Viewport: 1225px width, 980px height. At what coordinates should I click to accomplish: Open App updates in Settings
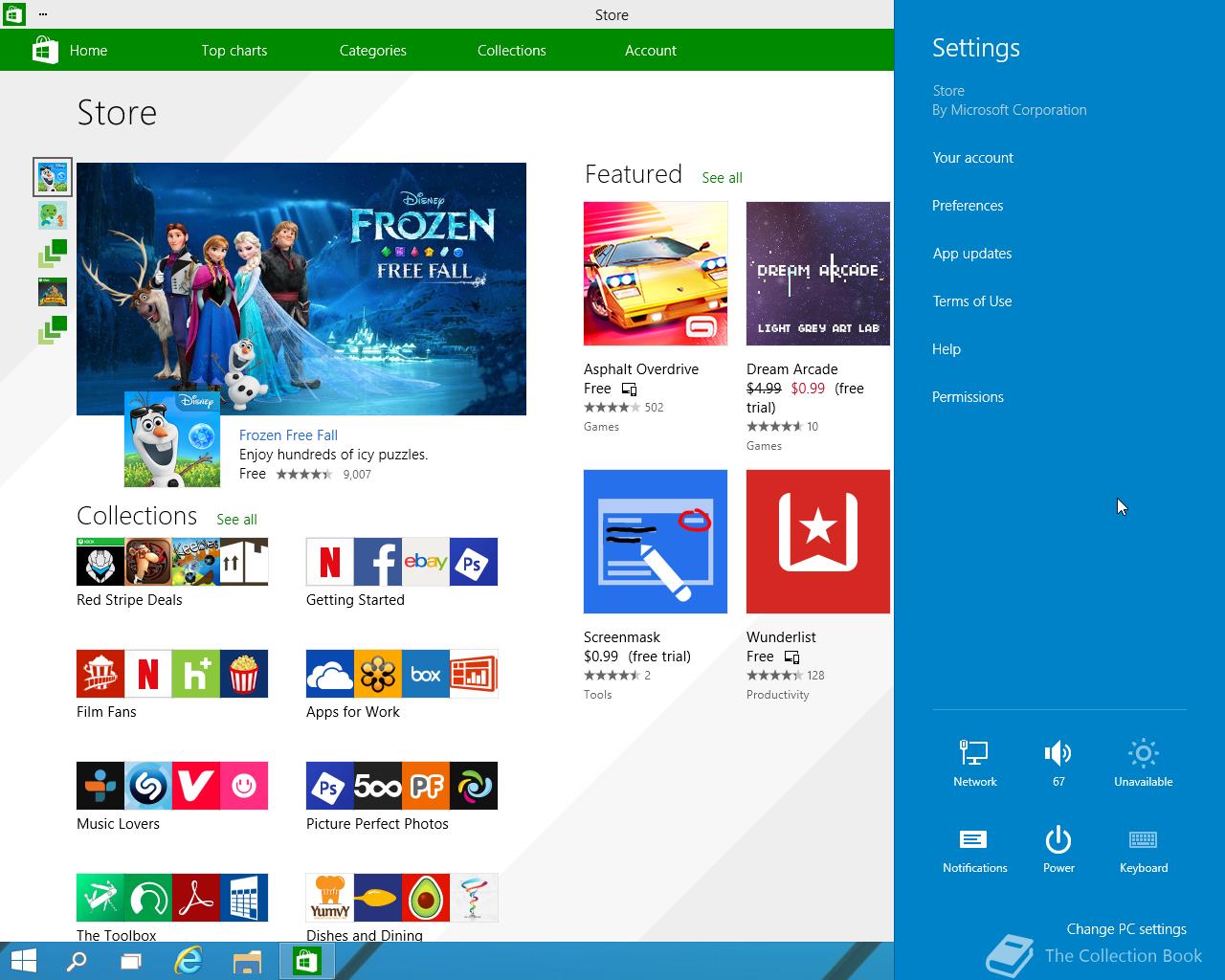tap(972, 254)
